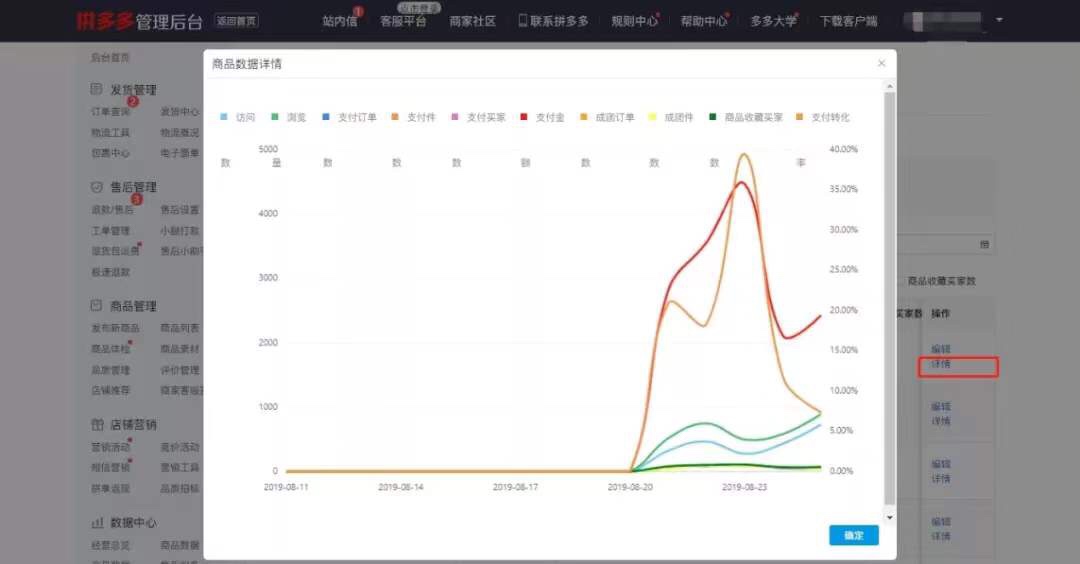Open 商家社区 in the top navigation
The width and height of the screenshot is (1080, 564).
tap(472, 21)
